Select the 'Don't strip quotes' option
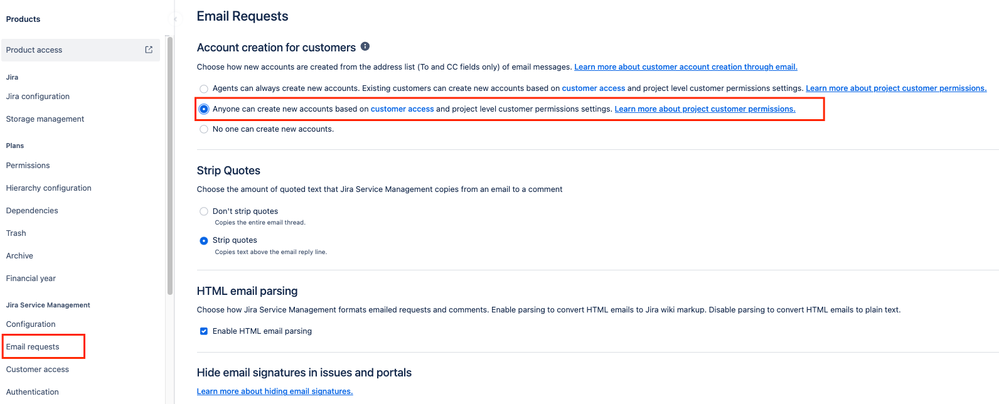The width and height of the screenshot is (999, 404). pos(204,211)
